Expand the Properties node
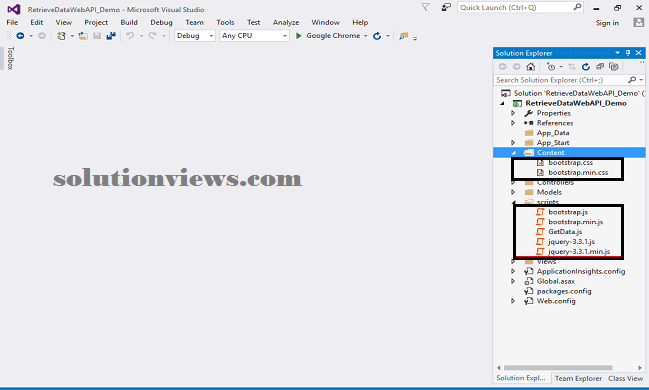 pos(513,113)
